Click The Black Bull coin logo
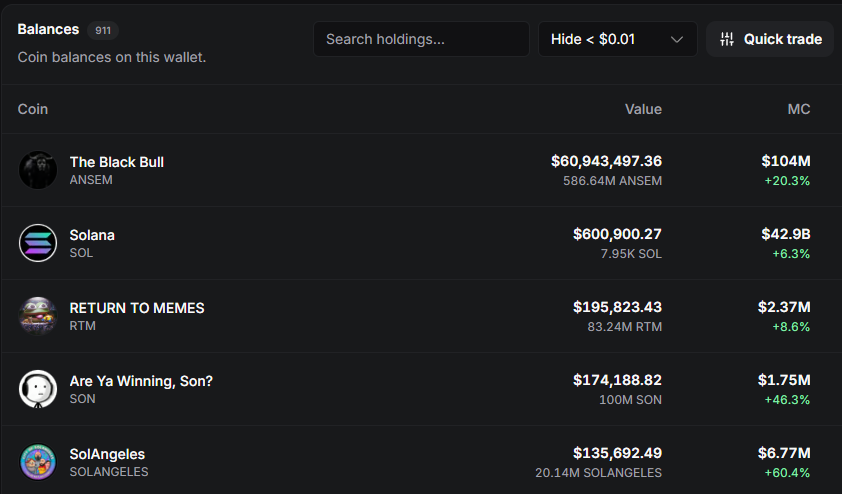 tap(38, 170)
